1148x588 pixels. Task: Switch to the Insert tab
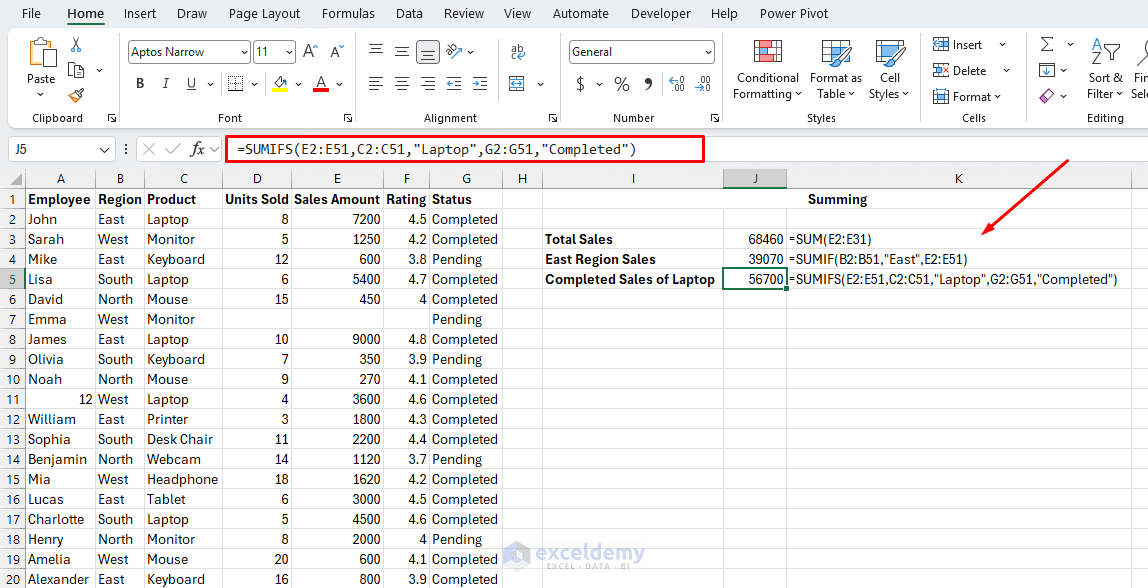[139, 14]
